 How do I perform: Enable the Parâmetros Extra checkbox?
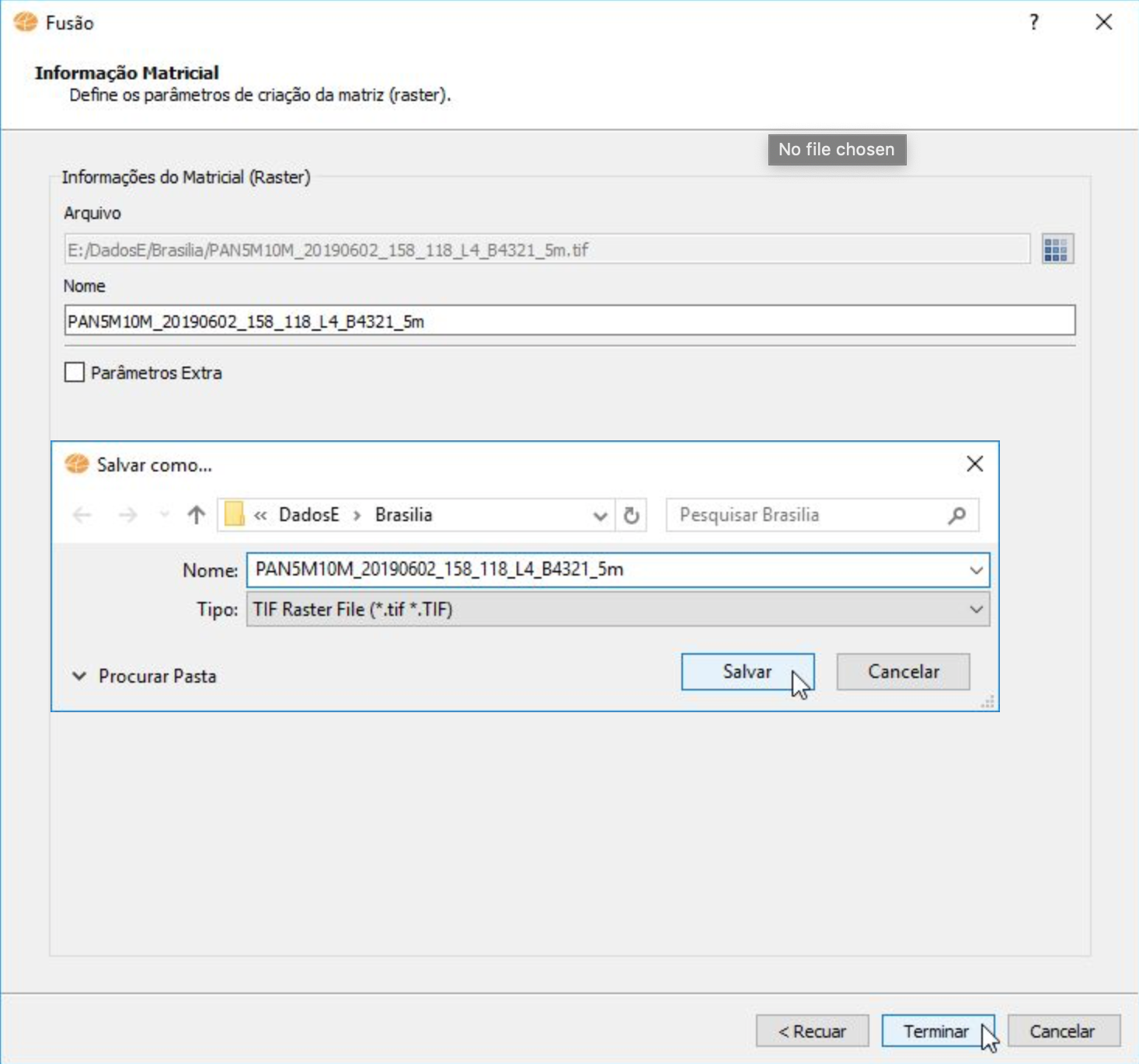tap(75, 373)
